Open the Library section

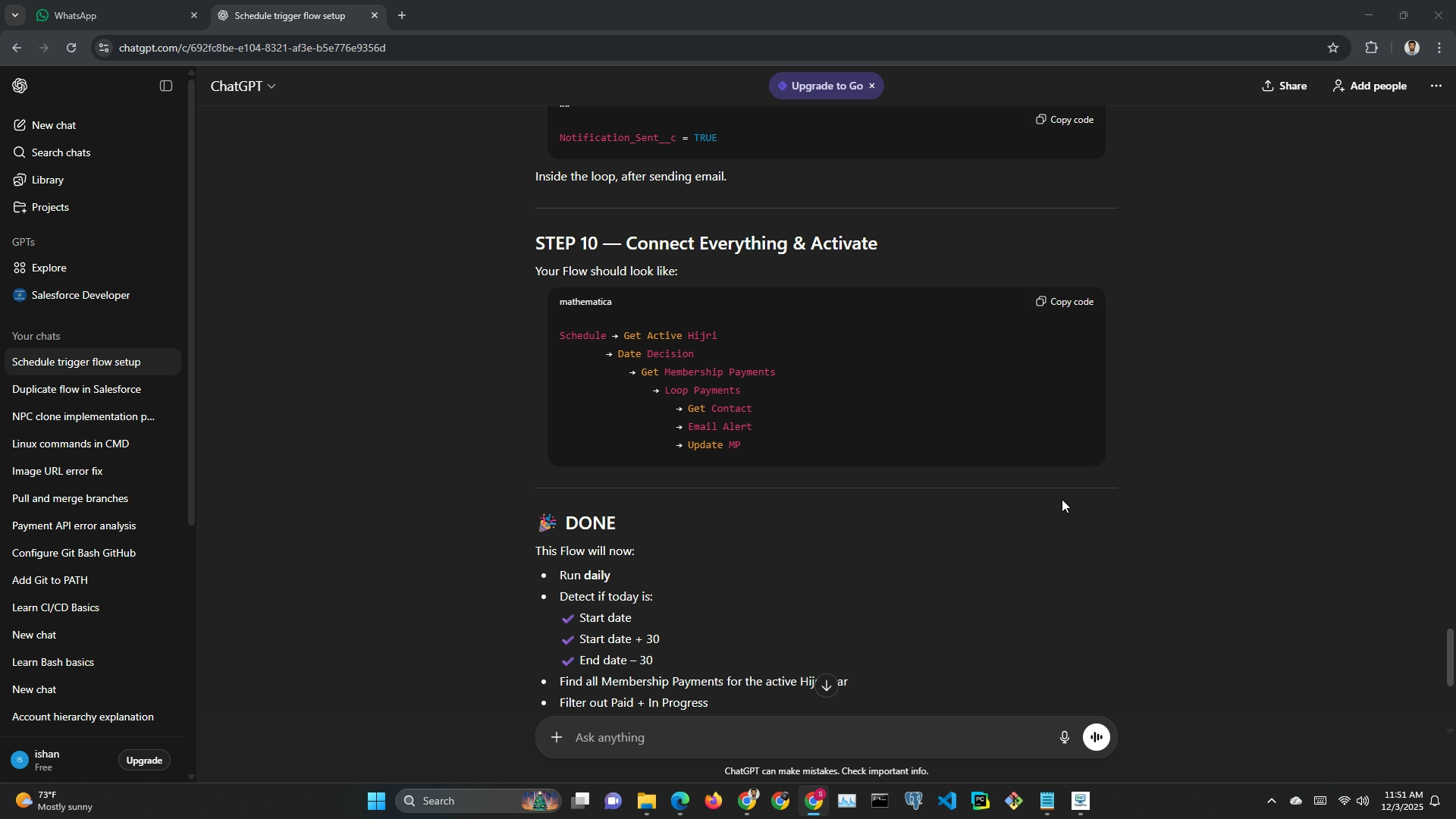coord(47,180)
